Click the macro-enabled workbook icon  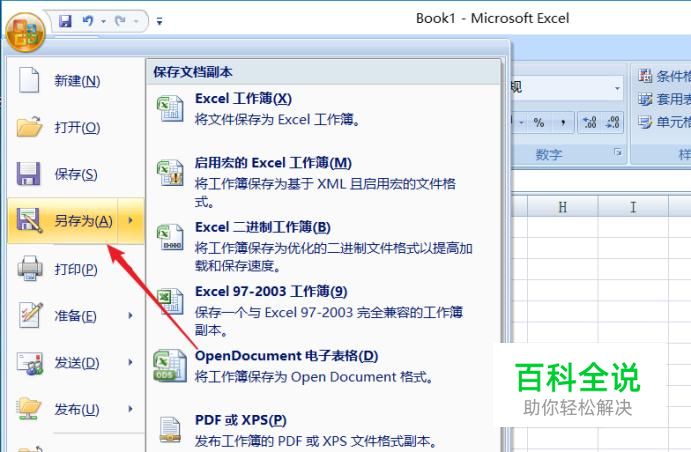pyautogui.click(x=170, y=173)
